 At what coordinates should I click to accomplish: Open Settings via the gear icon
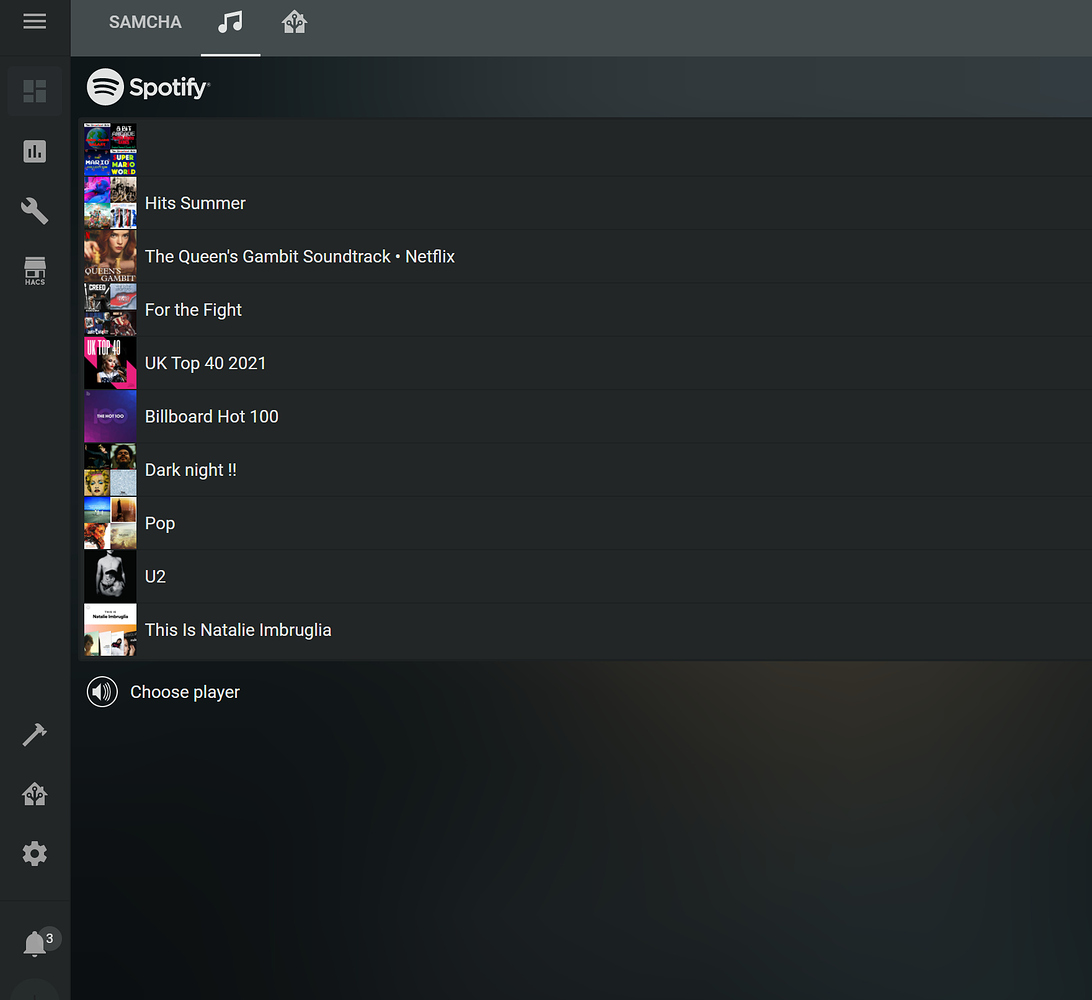click(35, 853)
